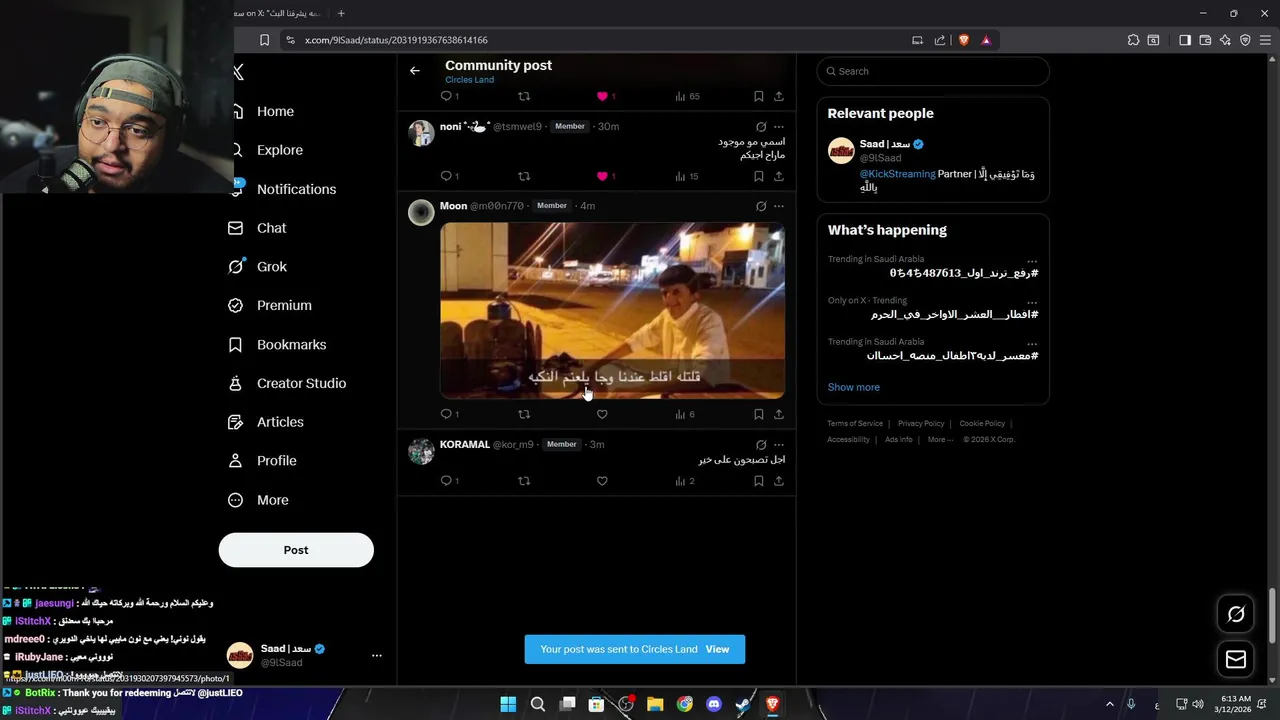Open @KickStreaming link in Saad's bio
The width and height of the screenshot is (1280, 720).
(898, 174)
